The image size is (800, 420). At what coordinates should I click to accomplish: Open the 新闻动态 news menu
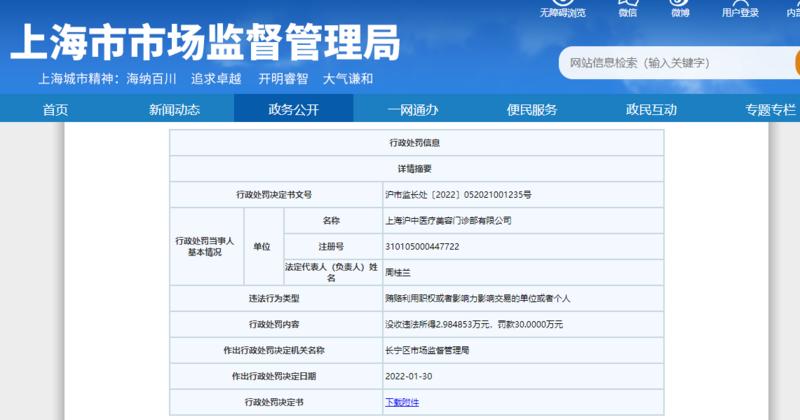pos(174,109)
